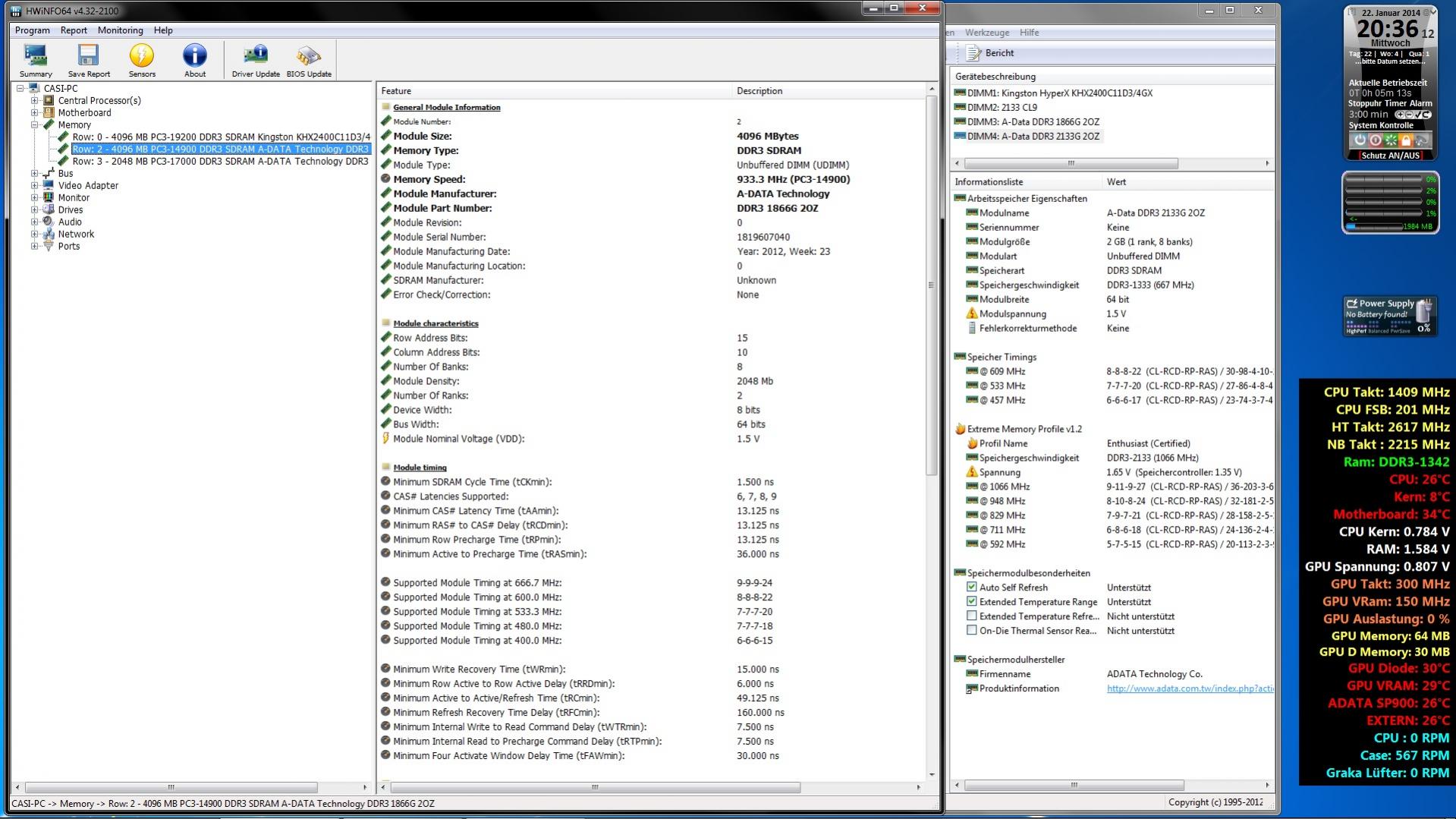Click the Feature column header
1456x819 pixels.
(x=555, y=91)
